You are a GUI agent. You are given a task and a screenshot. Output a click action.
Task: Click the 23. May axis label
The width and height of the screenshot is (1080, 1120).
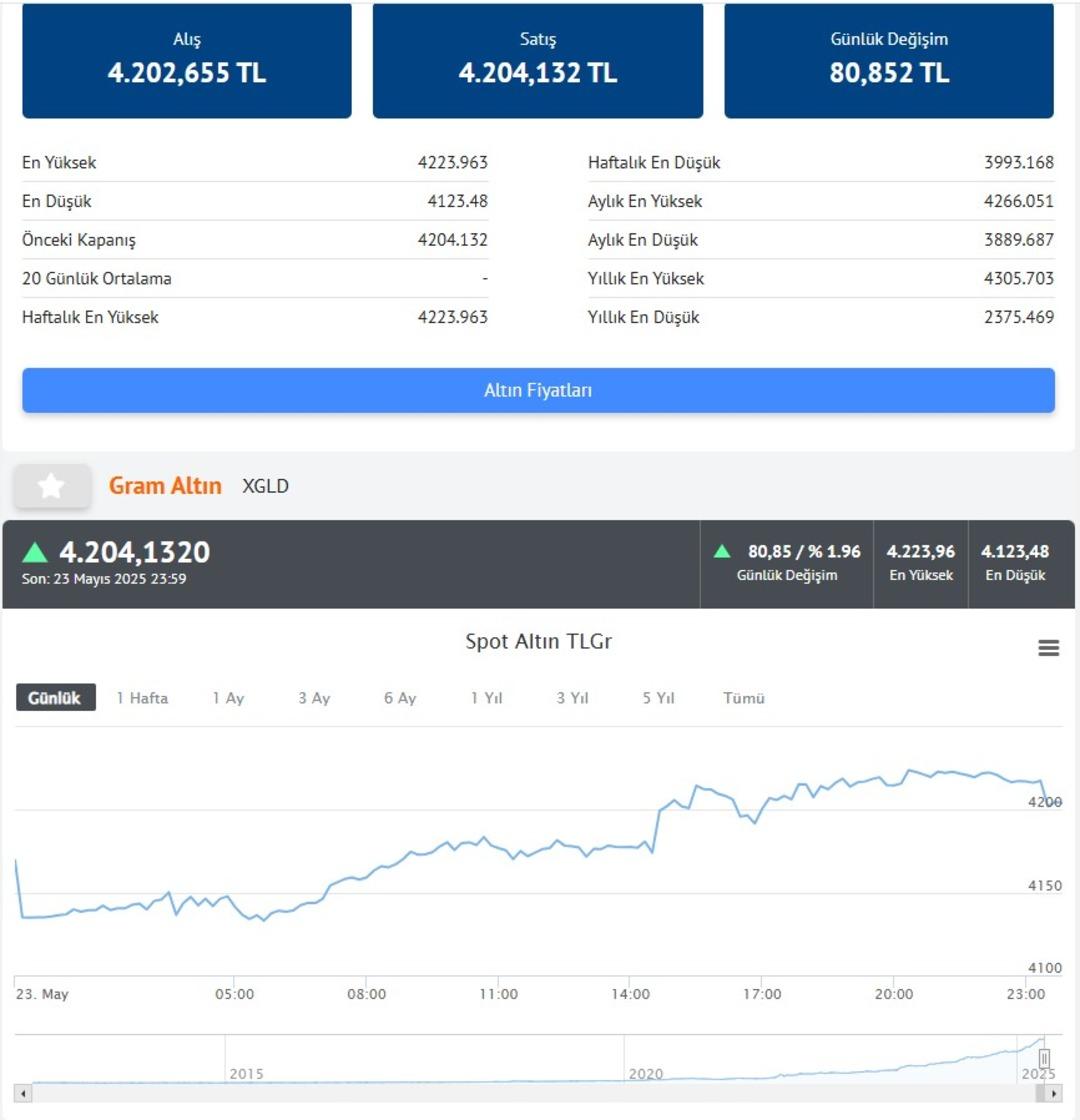click(x=42, y=994)
